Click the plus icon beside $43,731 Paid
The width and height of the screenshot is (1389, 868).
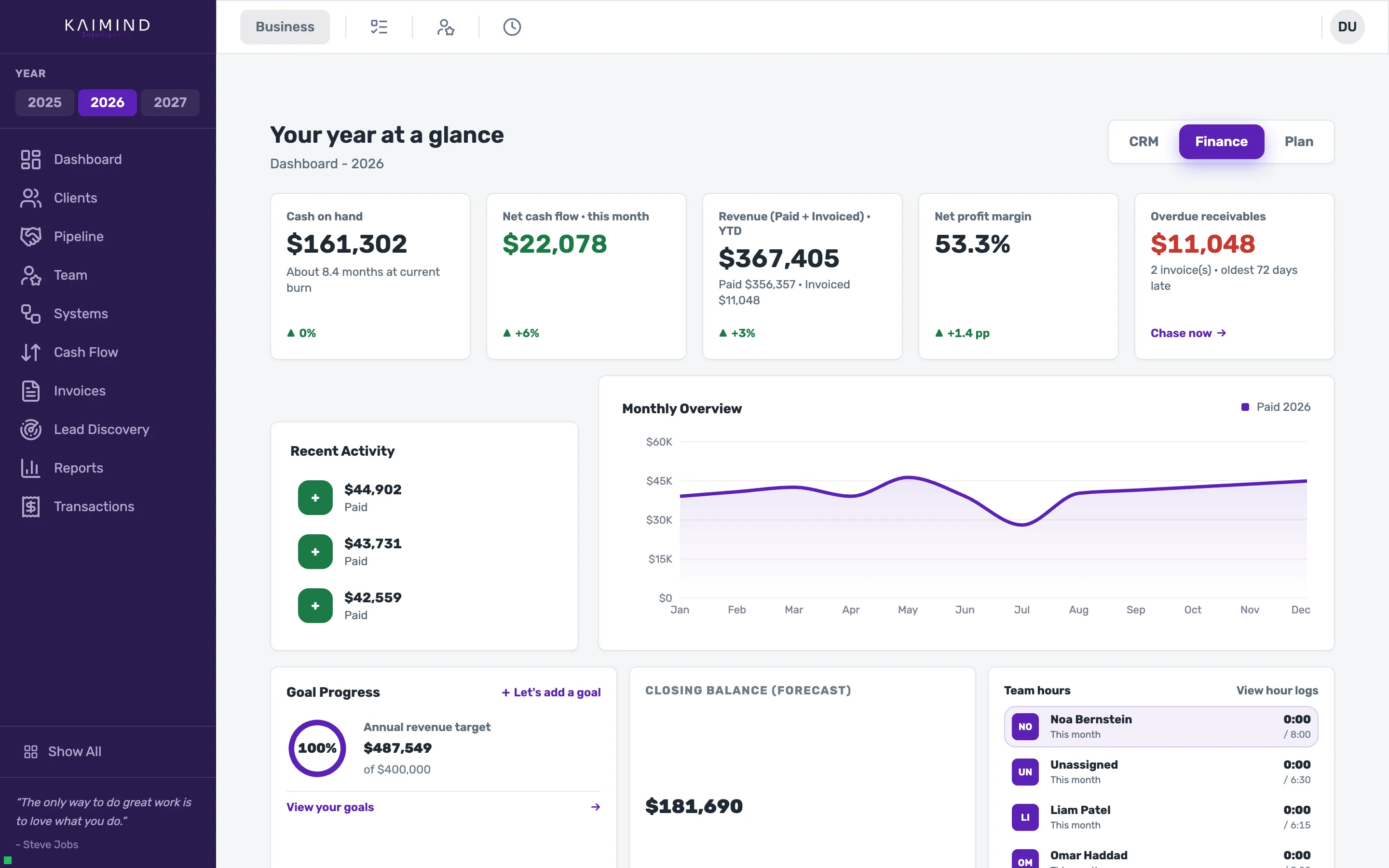point(315,552)
